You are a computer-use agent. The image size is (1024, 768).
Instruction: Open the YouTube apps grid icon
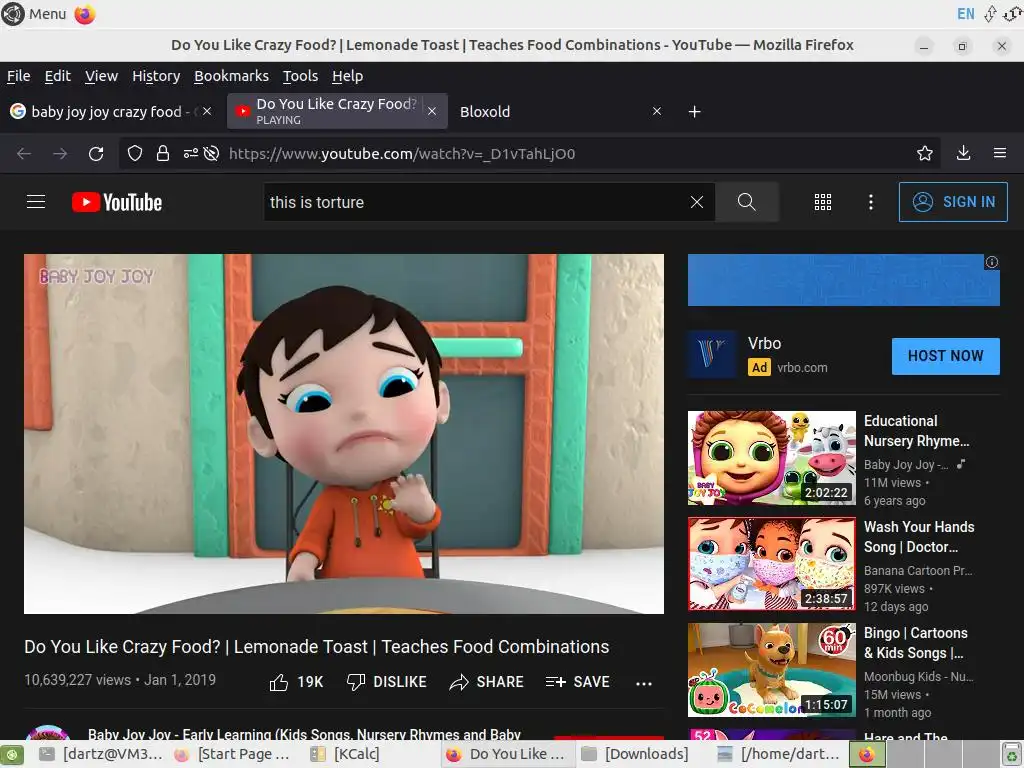pos(823,202)
